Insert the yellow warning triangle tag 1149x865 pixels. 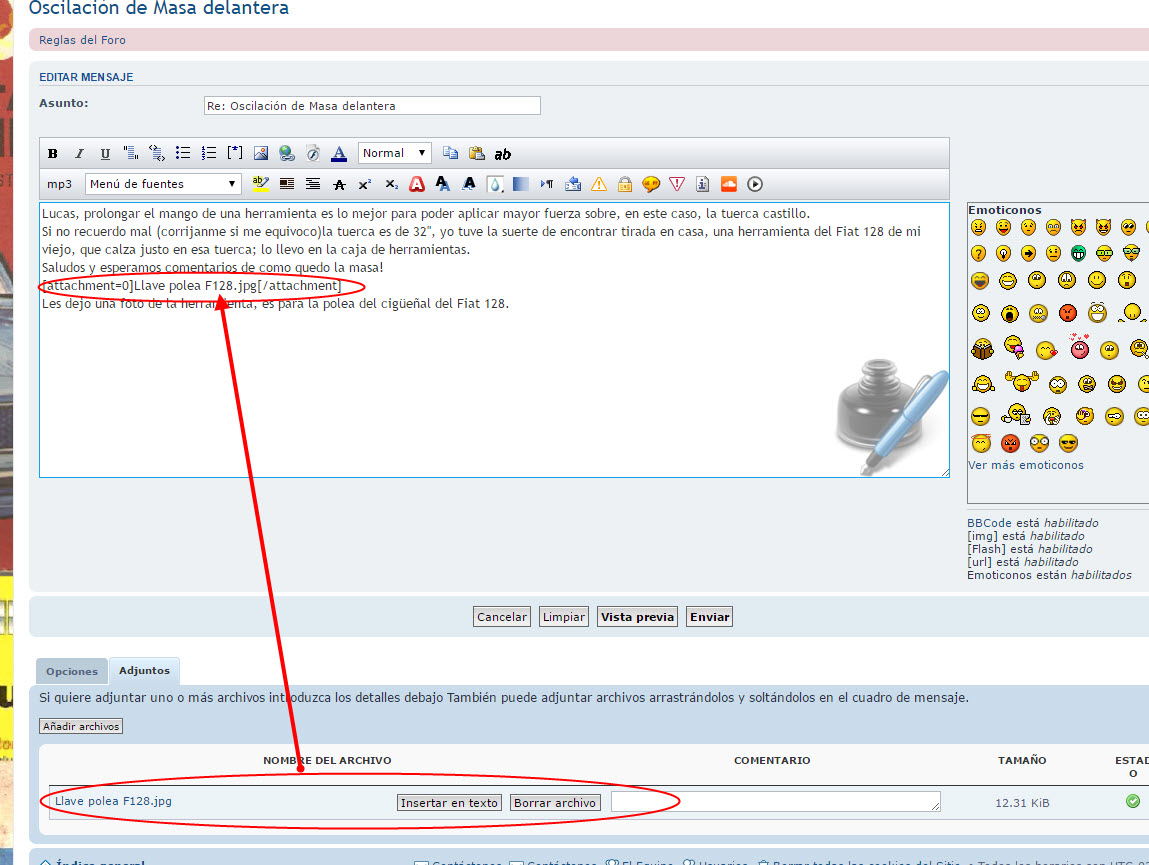pos(599,184)
